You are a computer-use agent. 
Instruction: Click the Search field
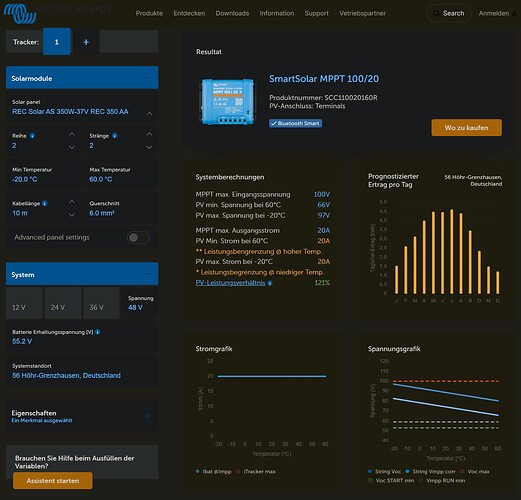click(x=449, y=13)
